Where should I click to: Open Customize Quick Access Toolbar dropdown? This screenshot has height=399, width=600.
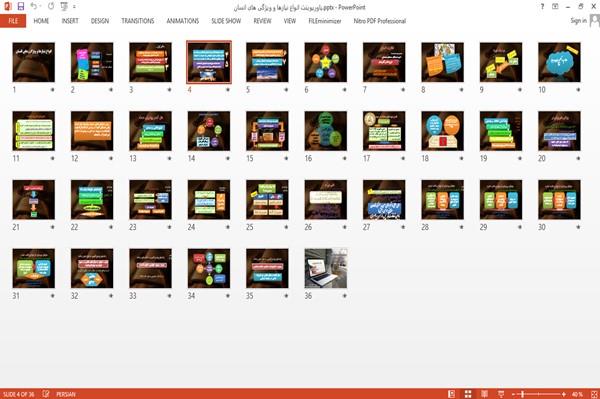tap(74, 7)
